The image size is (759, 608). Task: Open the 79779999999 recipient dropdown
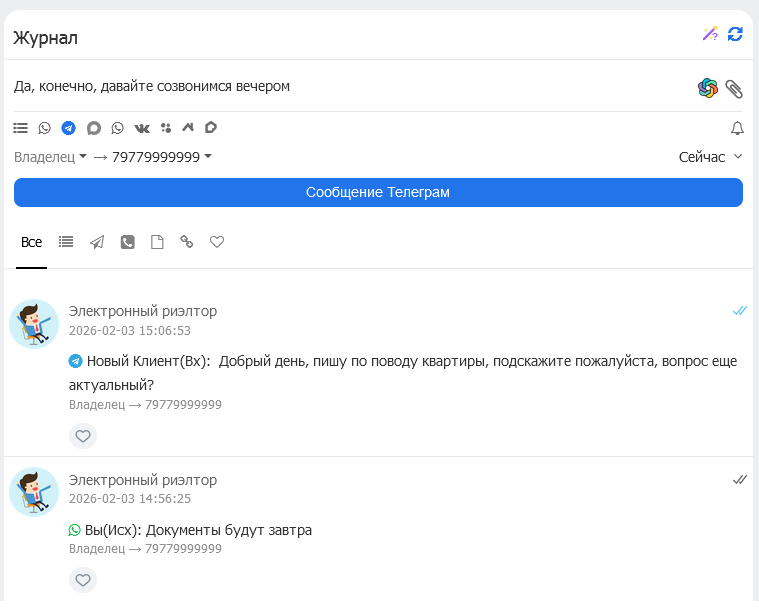pyautogui.click(x=161, y=157)
